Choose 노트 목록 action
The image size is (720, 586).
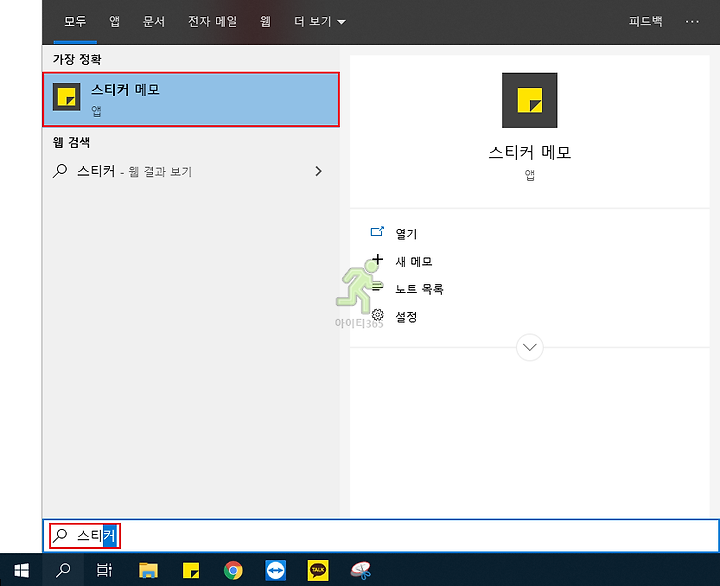419,289
